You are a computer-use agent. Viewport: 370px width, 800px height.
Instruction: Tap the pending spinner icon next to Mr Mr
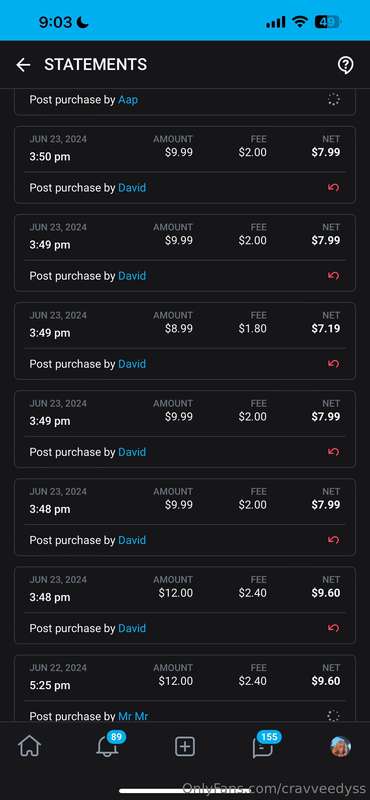(333, 716)
